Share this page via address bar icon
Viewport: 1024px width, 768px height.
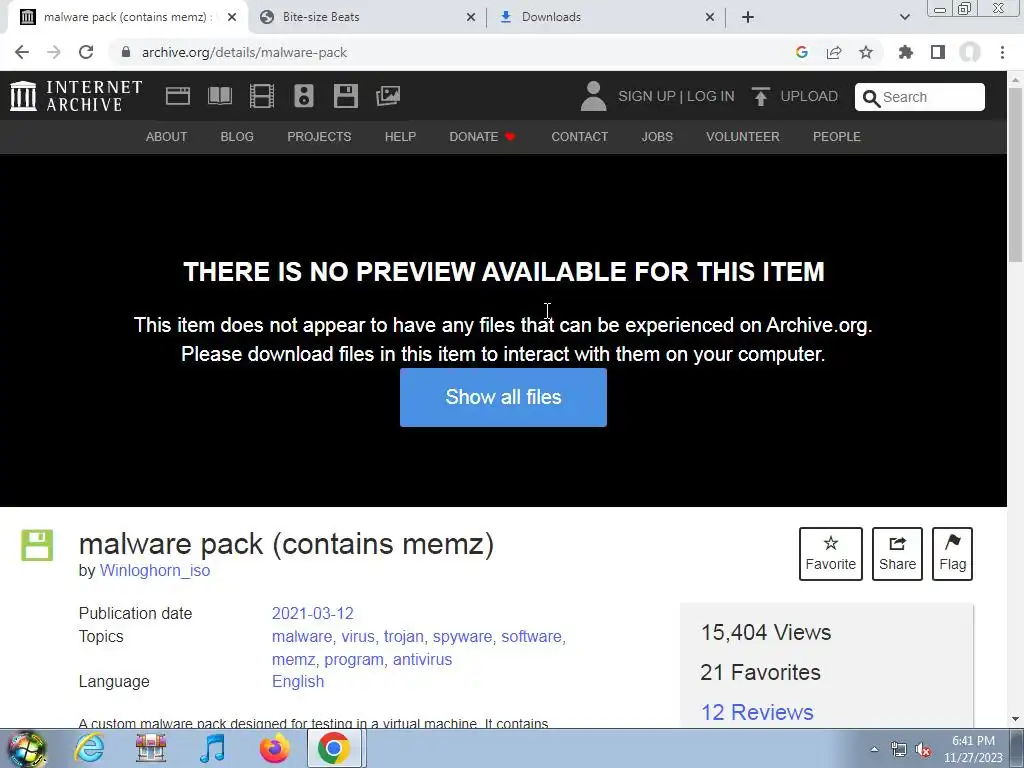click(834, 52)
